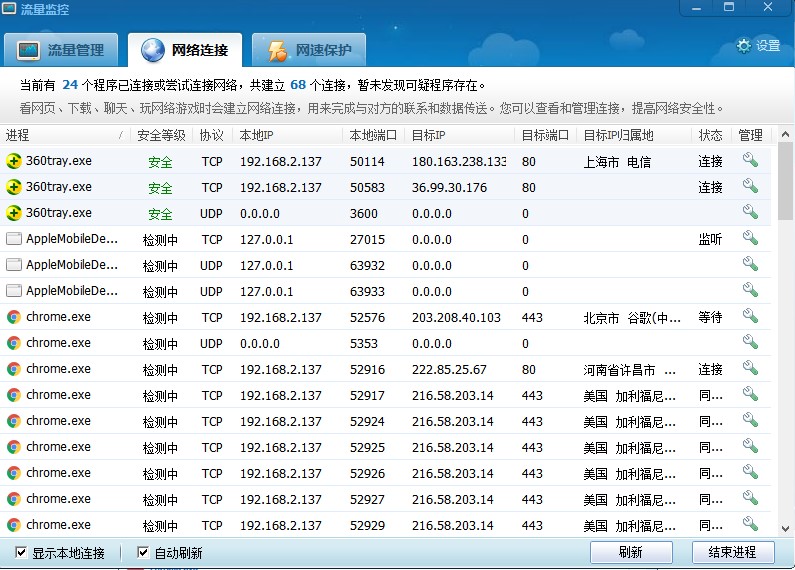Click the wrench for chrome.exe port 52576
The height and width of the screenshot is (570, 795).
(749, 317)
